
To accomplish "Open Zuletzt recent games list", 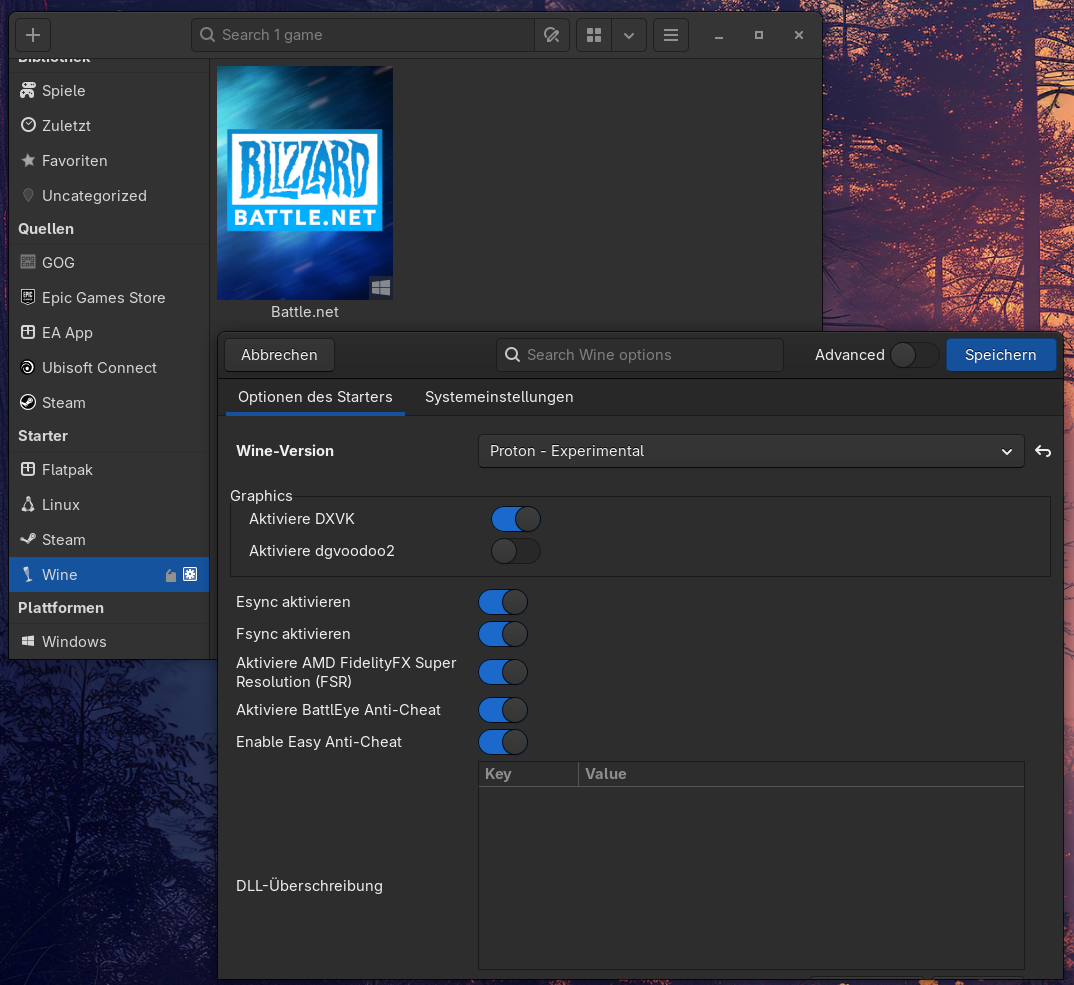I will pos(109,125).
